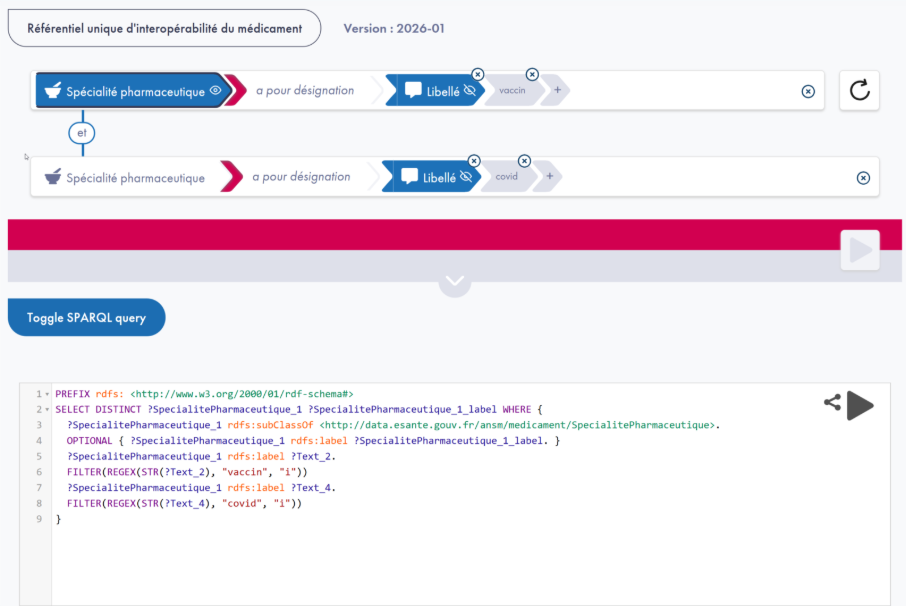Screen dimensions: 906x606
Task: Delete the covid value chip
Action: (x=524, y=161)
